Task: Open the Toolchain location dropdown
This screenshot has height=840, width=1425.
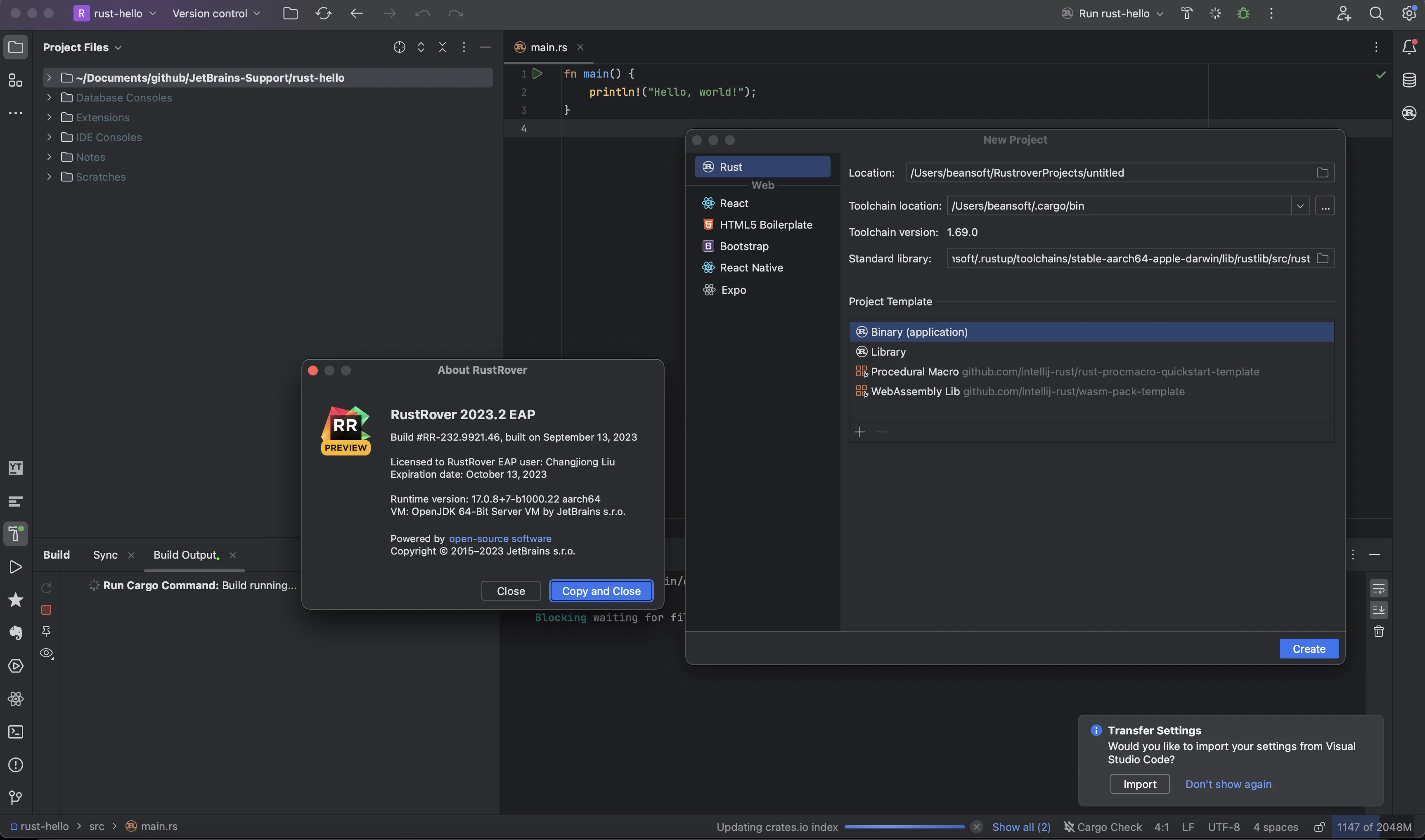Action: pos(1300,205)
